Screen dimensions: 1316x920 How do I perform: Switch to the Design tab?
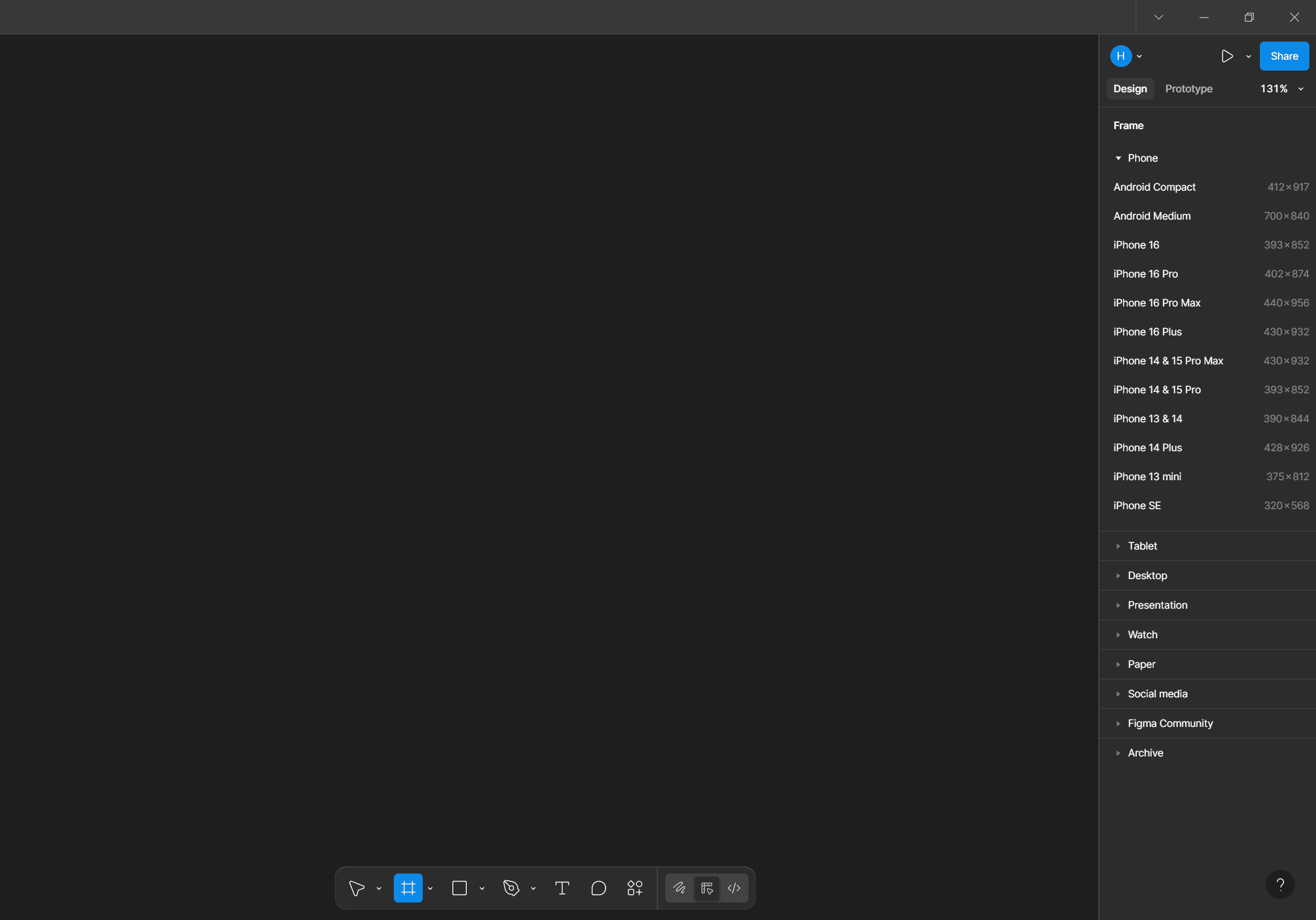pyautogui.click(x=1130, y=88)
